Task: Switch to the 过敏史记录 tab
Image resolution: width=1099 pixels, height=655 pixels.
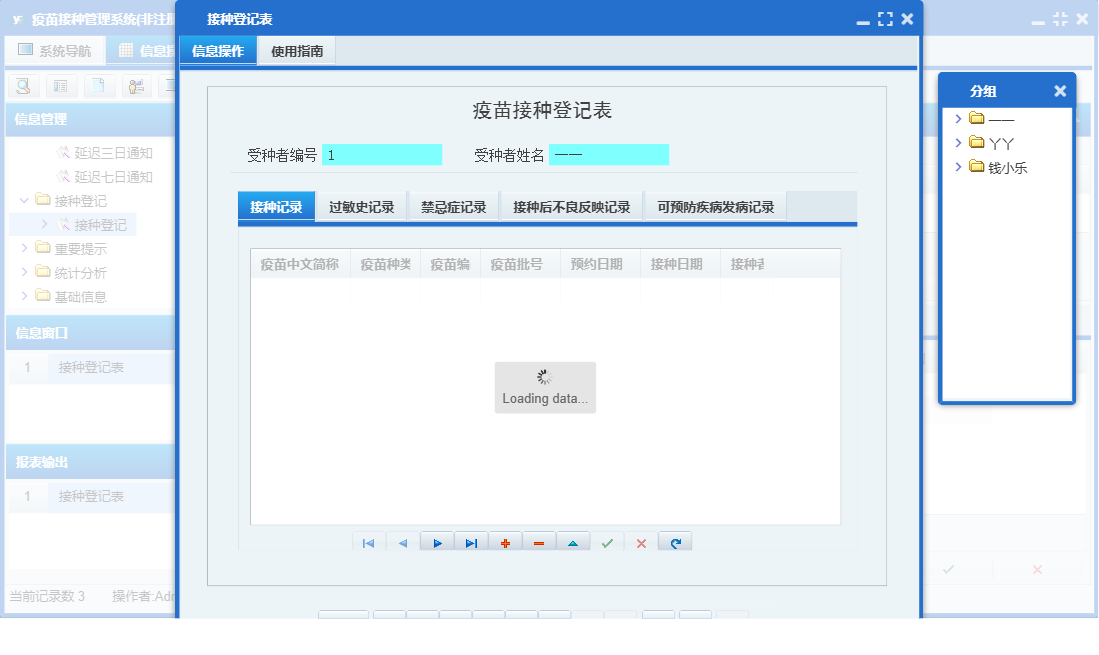Action: click(361, 206)
